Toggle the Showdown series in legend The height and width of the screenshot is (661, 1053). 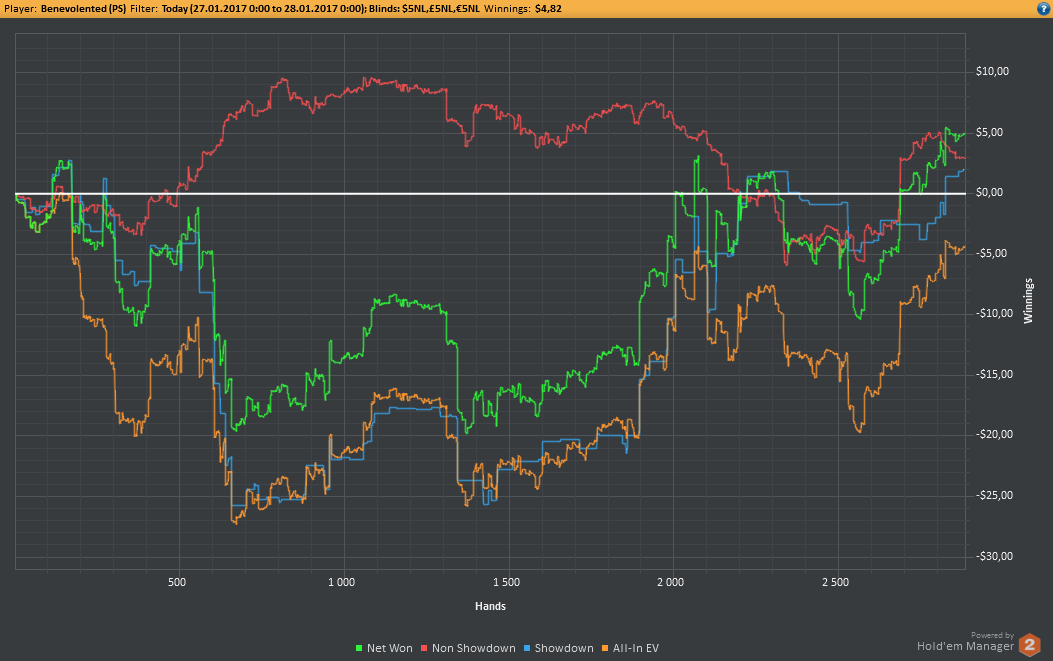559,648
